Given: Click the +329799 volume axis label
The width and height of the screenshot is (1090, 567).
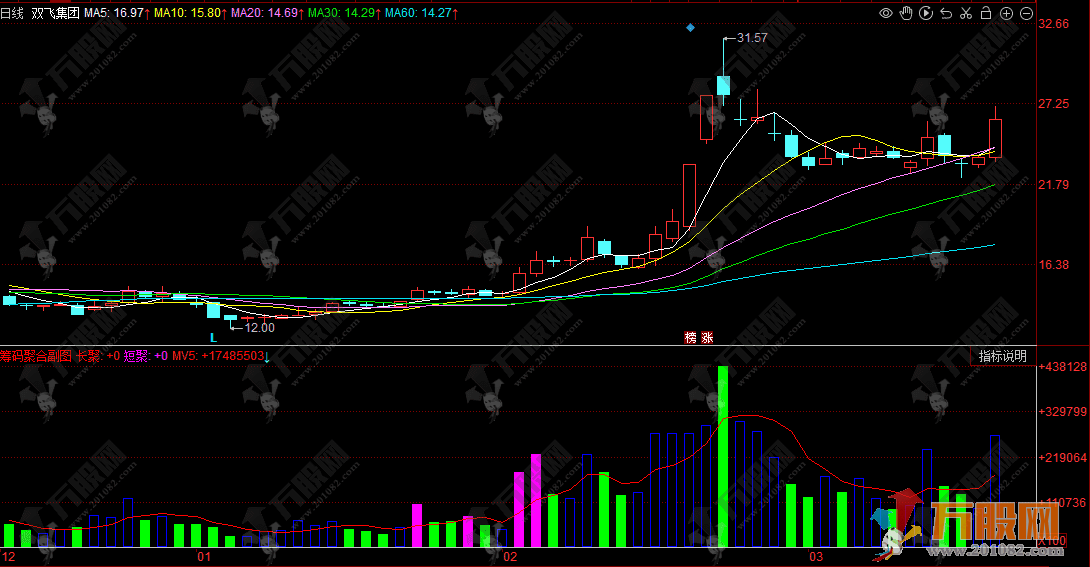Looking at the screenshot, I should click(x=1063, y=411).
